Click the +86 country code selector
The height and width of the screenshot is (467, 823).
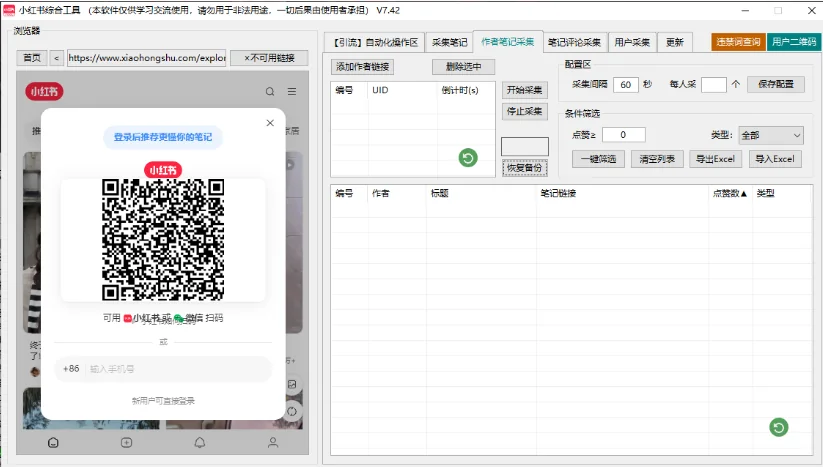pyautogui.click(x=71, y=369)
